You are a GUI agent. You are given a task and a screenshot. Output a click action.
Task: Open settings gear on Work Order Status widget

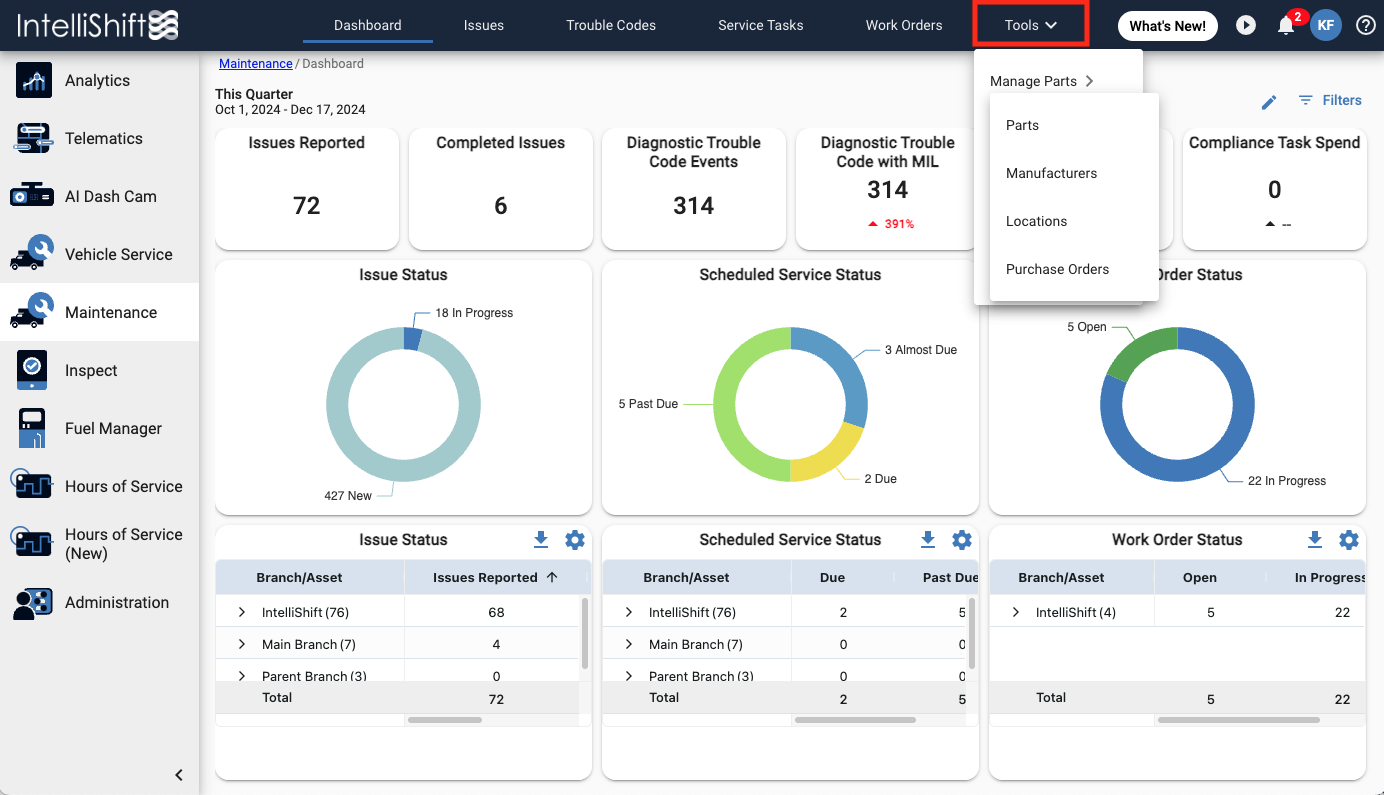1349,539
